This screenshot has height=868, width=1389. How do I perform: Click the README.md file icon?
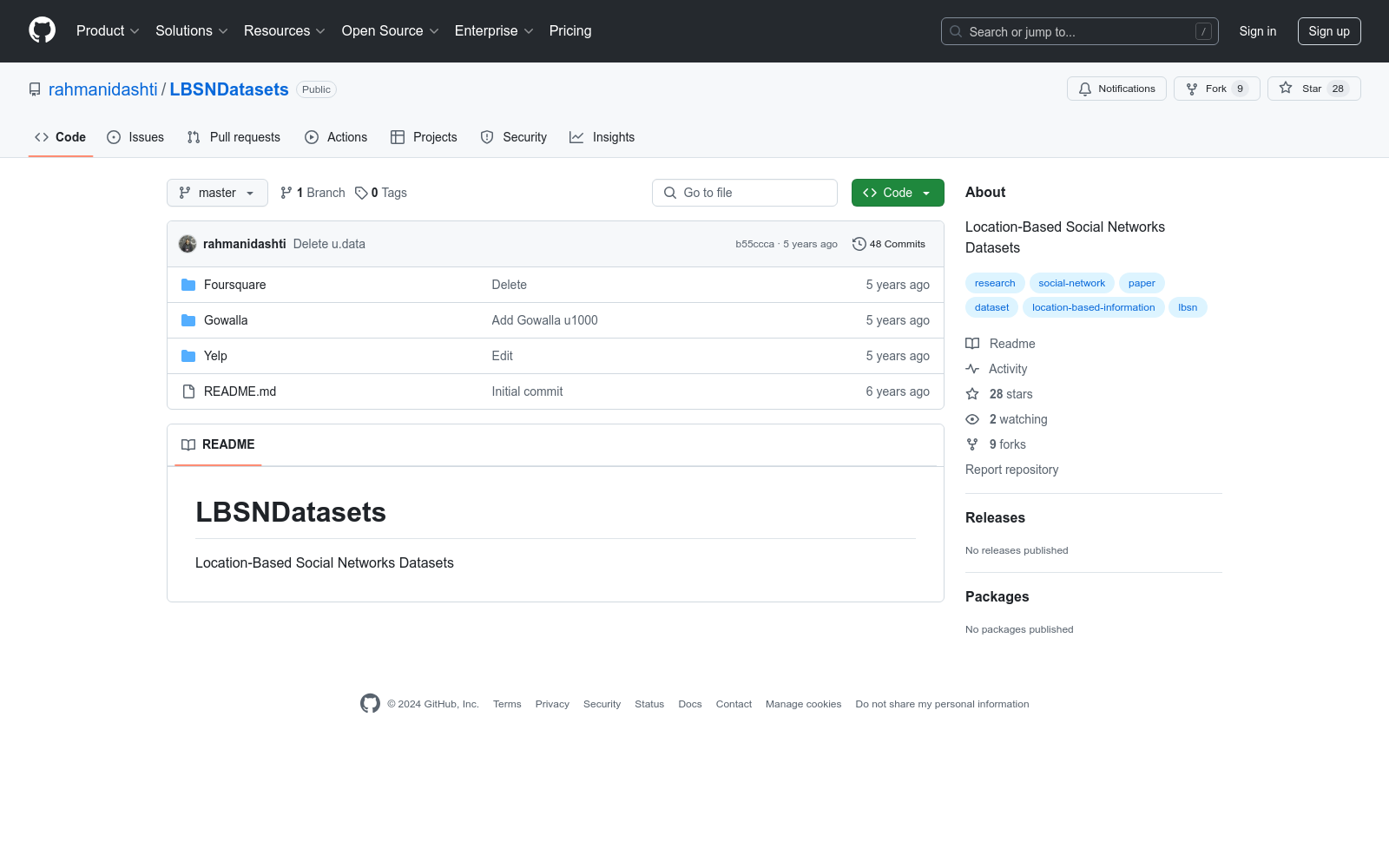[188, 391]
